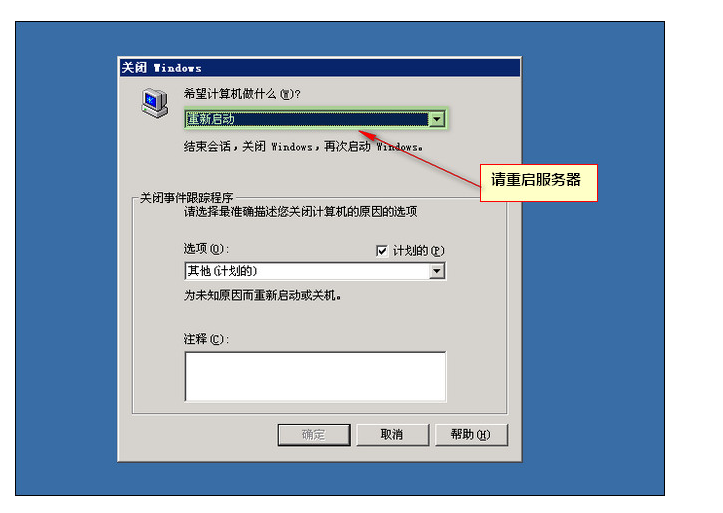
Task: Click the computer icon in the shutdown dialog
Action: [155, 102]
